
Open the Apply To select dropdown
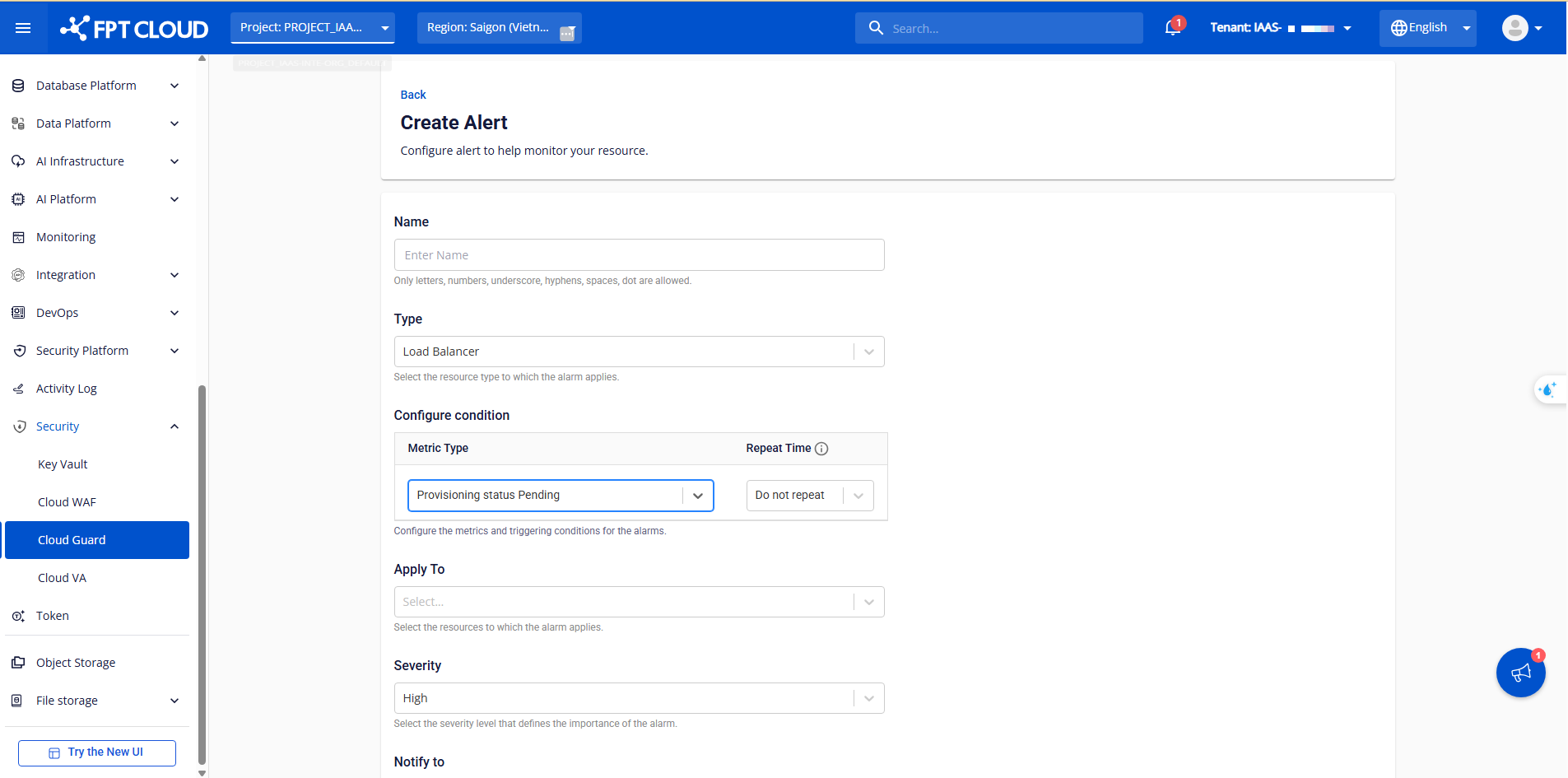coord(639,602)
